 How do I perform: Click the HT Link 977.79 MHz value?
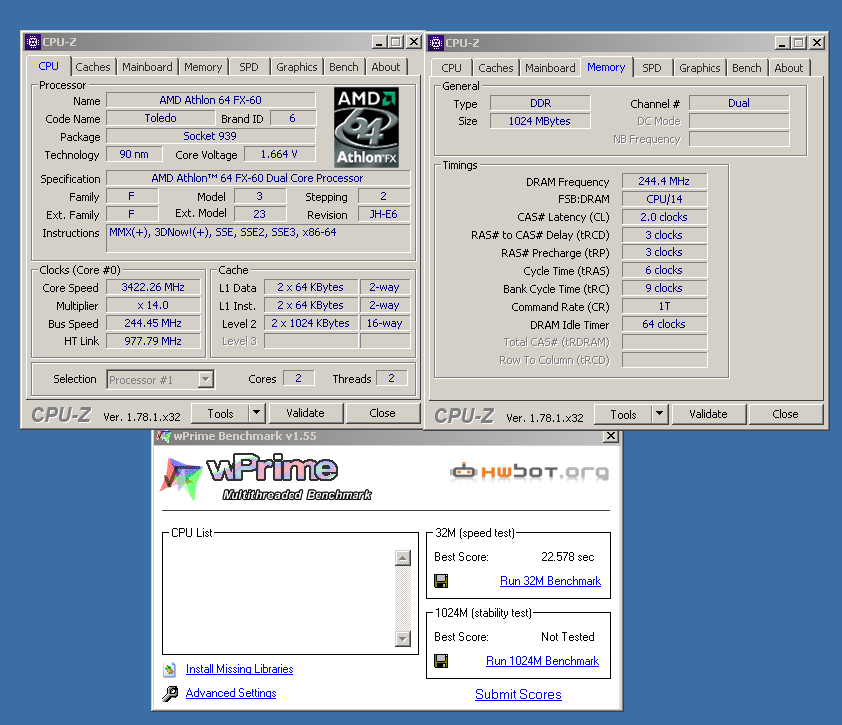coord(153,341)
